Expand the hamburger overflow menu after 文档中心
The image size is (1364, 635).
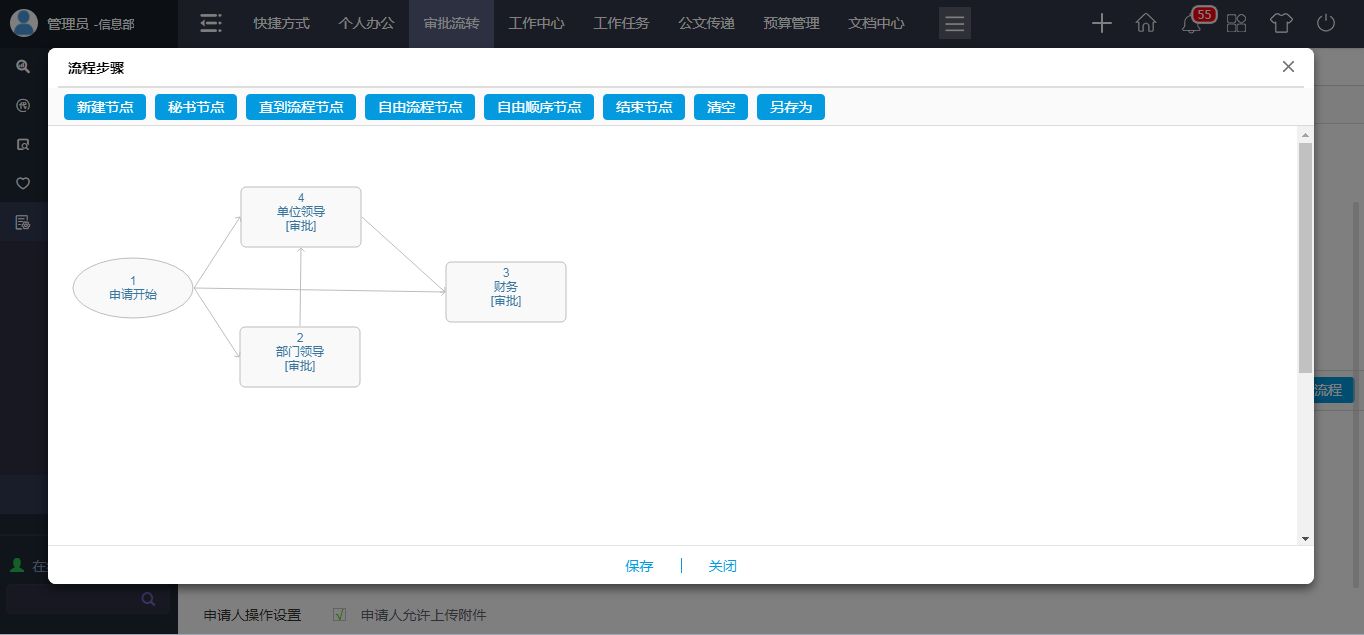pos(954,24)
